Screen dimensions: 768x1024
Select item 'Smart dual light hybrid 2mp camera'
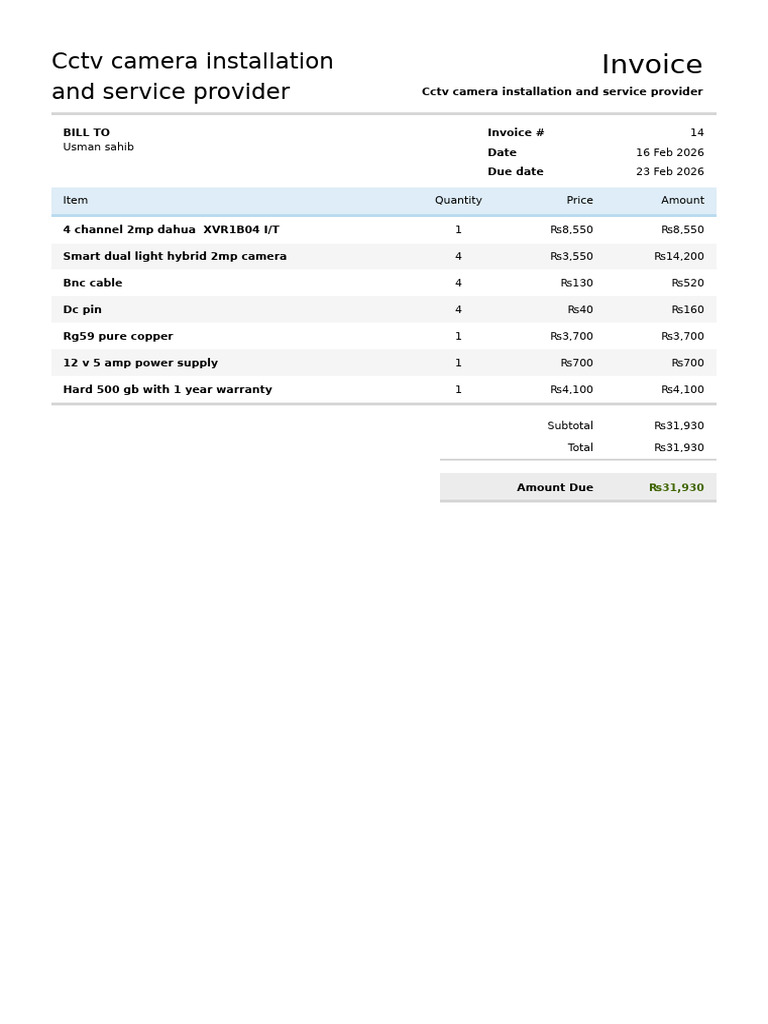tap(174, 256)
